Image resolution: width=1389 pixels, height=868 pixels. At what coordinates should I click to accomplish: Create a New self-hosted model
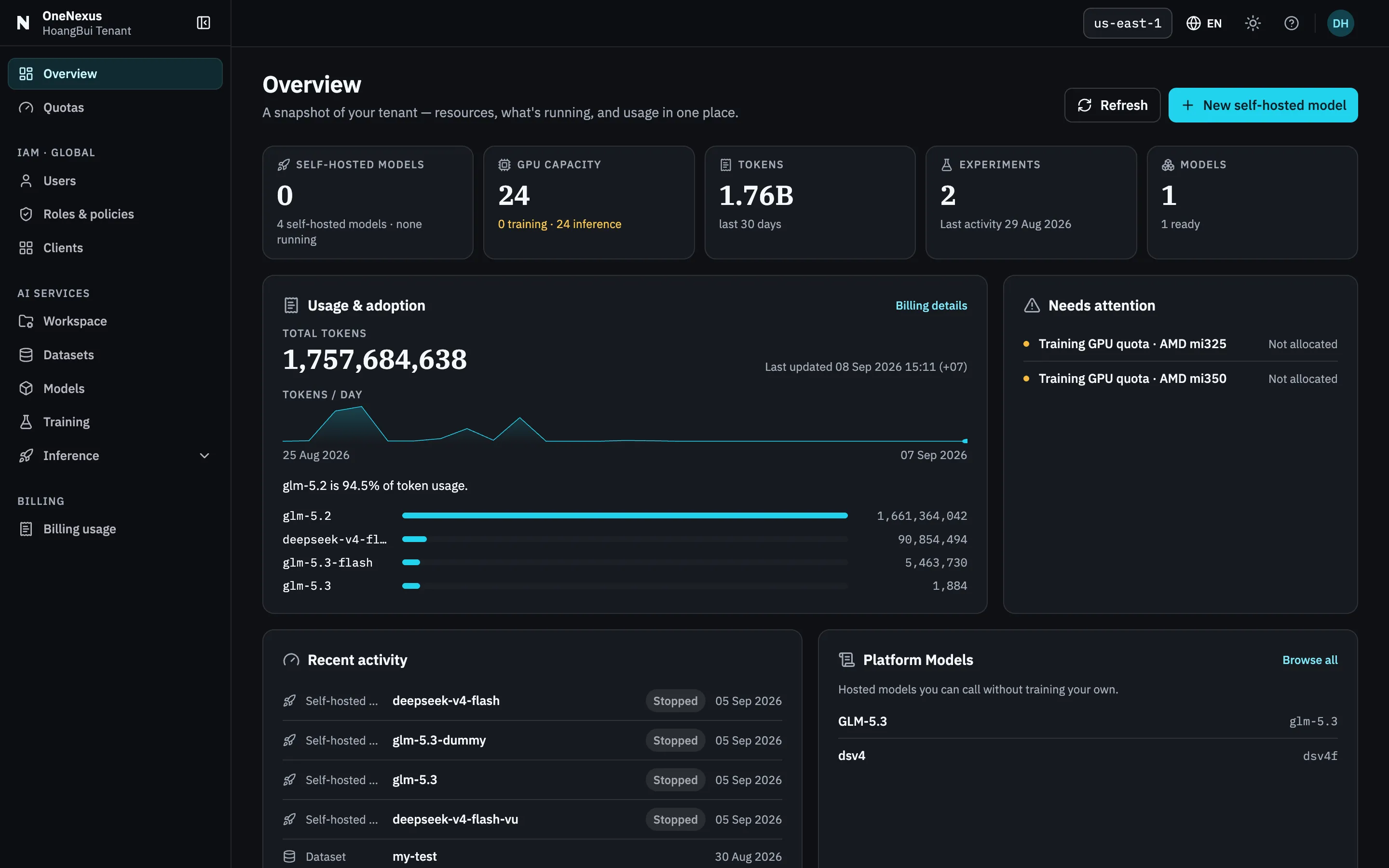[1263, 105]
